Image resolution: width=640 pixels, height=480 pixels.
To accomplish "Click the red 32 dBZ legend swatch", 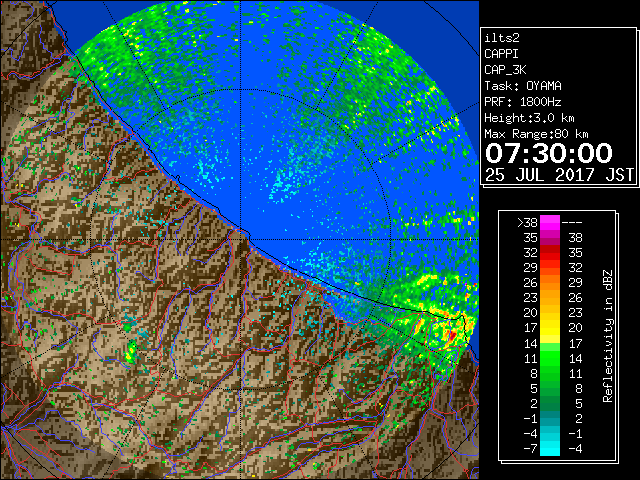I will [x=550, y=253].
